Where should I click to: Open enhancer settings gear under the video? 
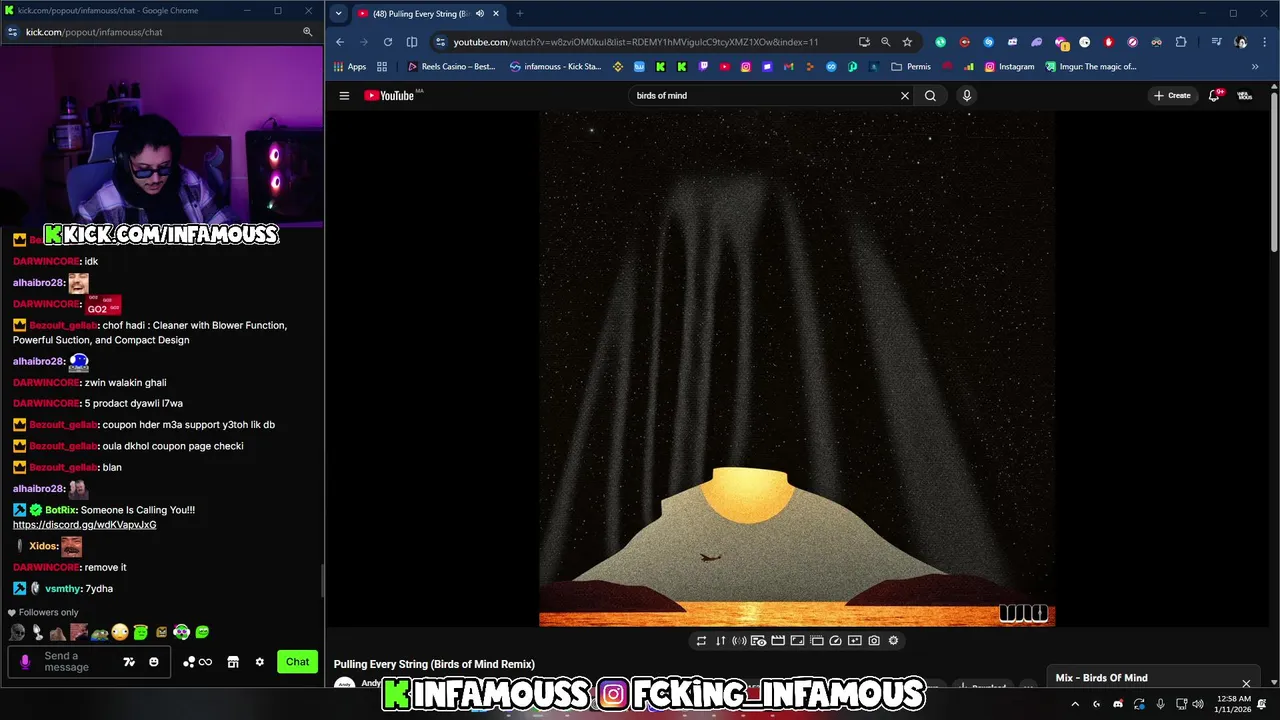point(893,641)
